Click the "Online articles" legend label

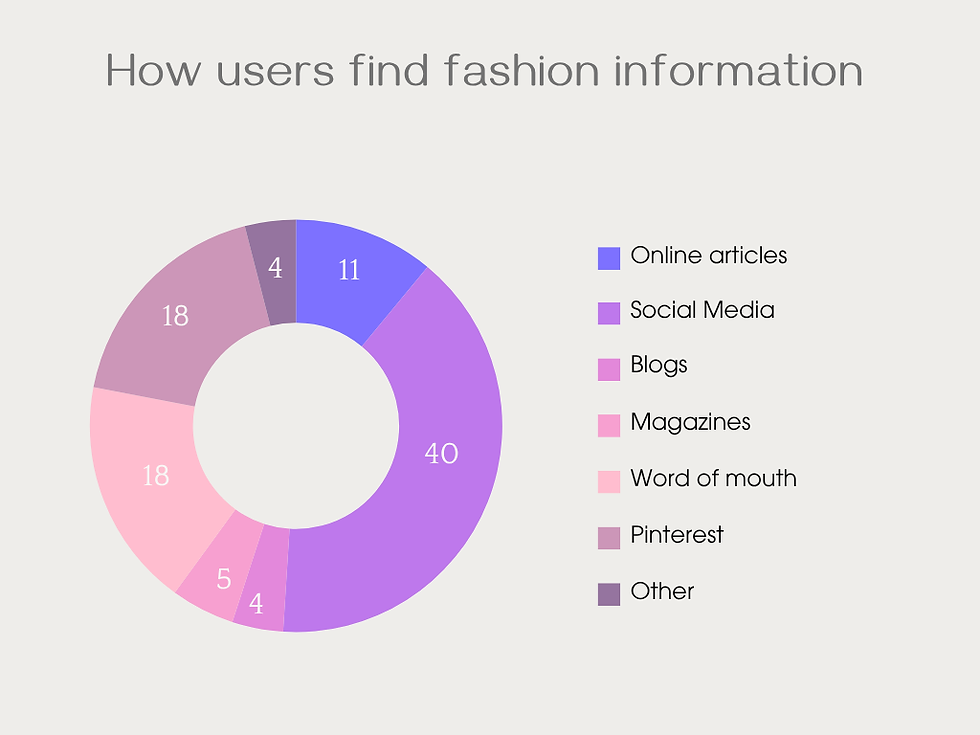[x=708, y=256]
